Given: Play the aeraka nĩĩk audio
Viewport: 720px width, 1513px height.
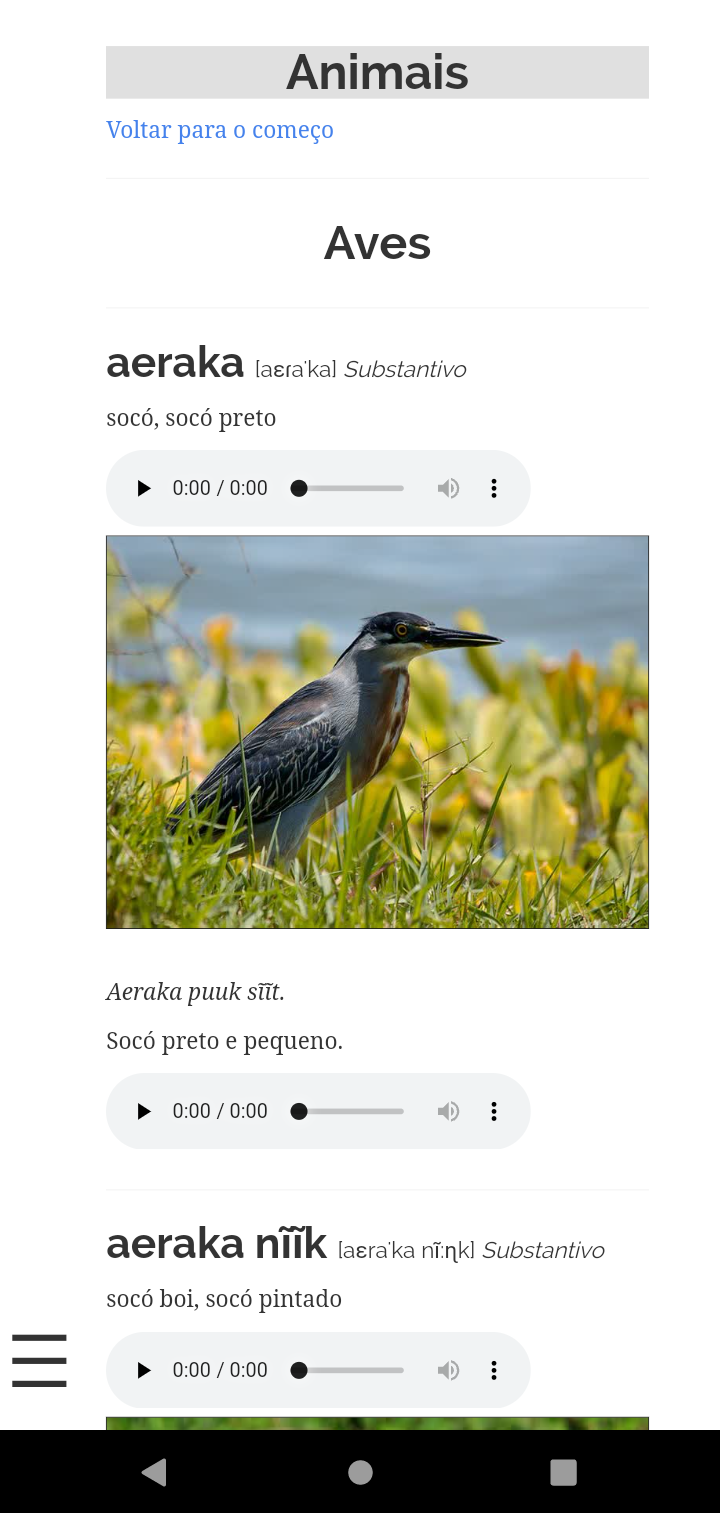Looking at the screenshot, I should pyautogui.click(x=144, y=1370).
